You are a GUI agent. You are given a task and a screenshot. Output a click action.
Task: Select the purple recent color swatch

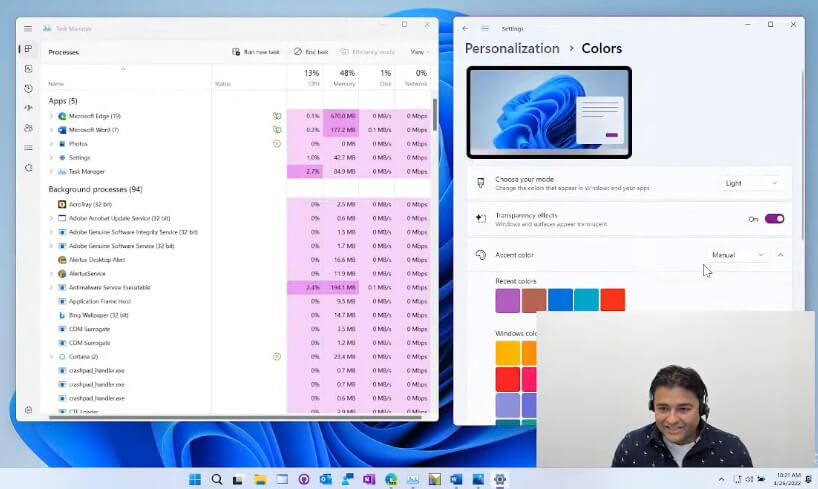click(508, 300)
